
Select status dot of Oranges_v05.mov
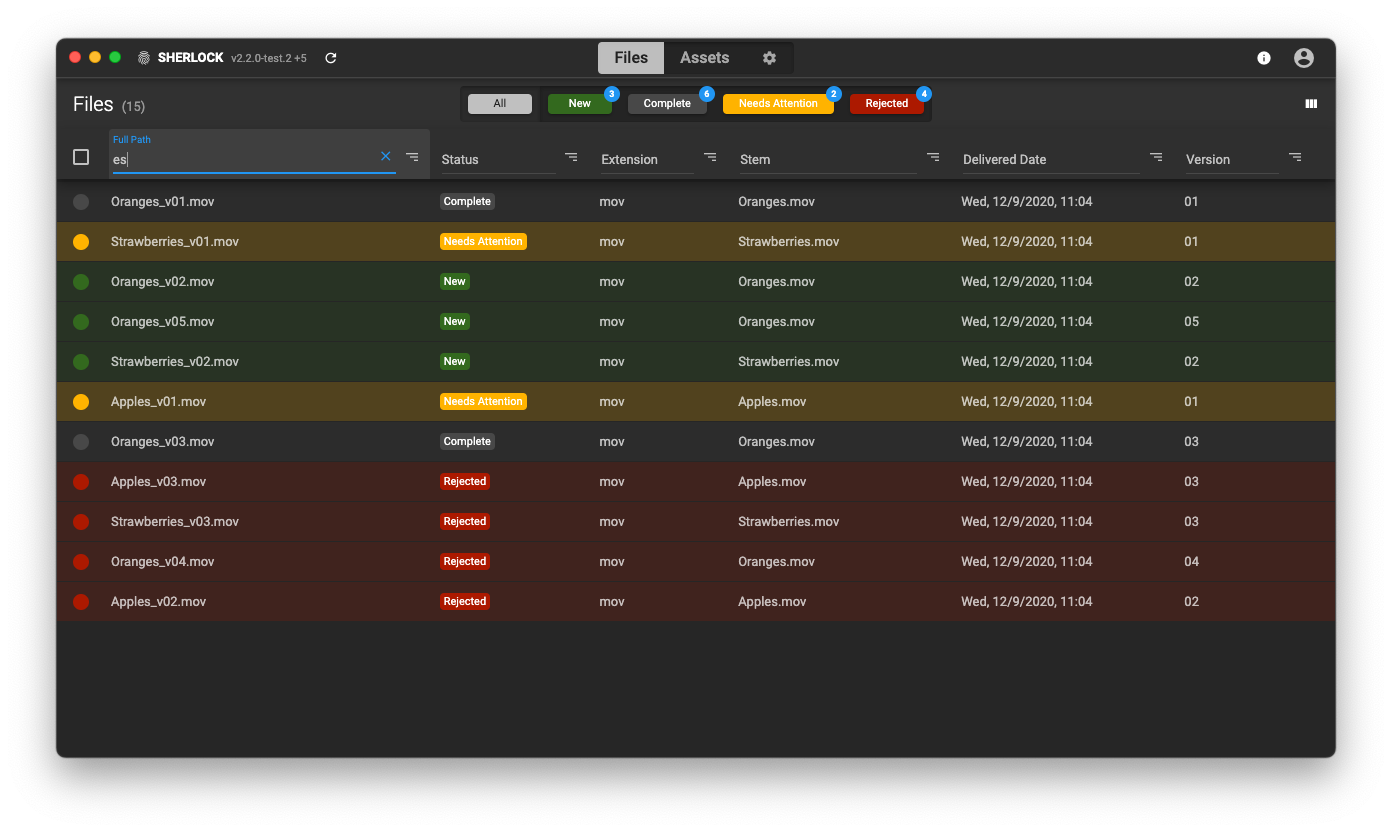[x=81, y=322]
